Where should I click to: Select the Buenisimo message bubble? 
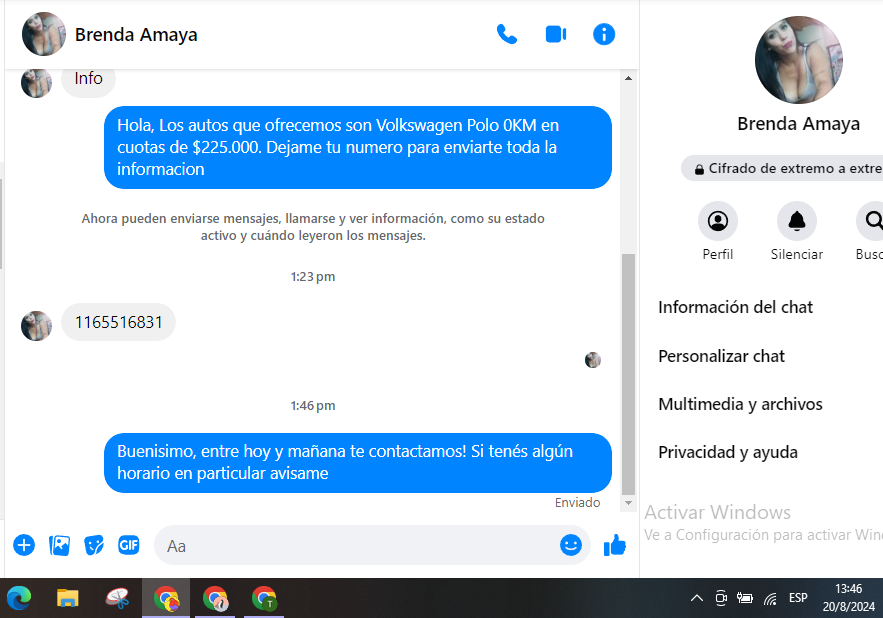(x=358, y=463)
